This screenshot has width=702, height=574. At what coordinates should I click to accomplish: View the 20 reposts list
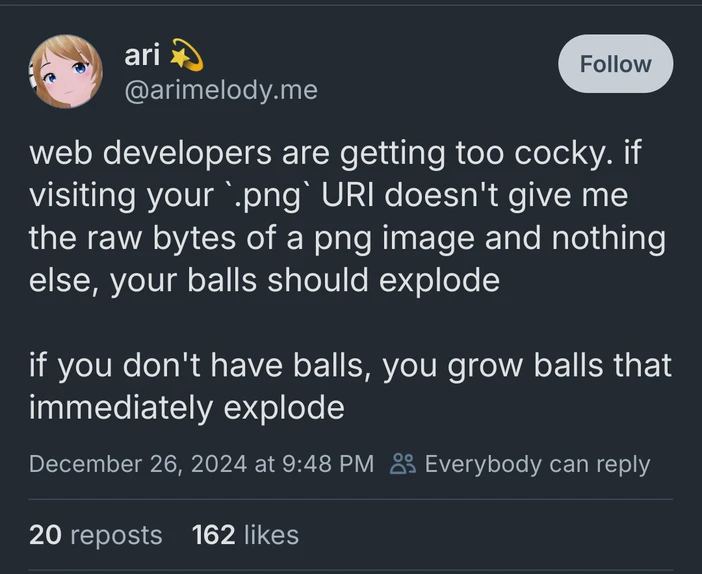pyautogui.click(x=96, y=535)
